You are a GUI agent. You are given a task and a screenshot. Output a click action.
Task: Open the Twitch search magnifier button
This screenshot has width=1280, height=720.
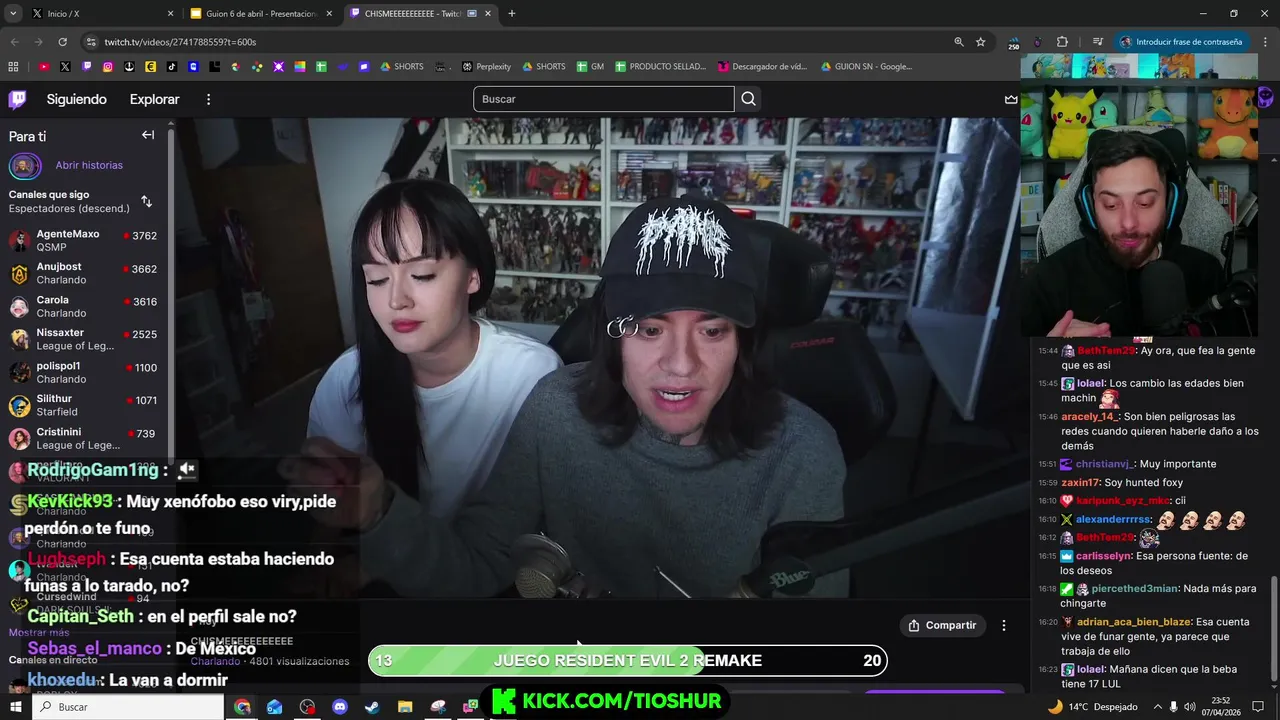click(x=748, y=99)
